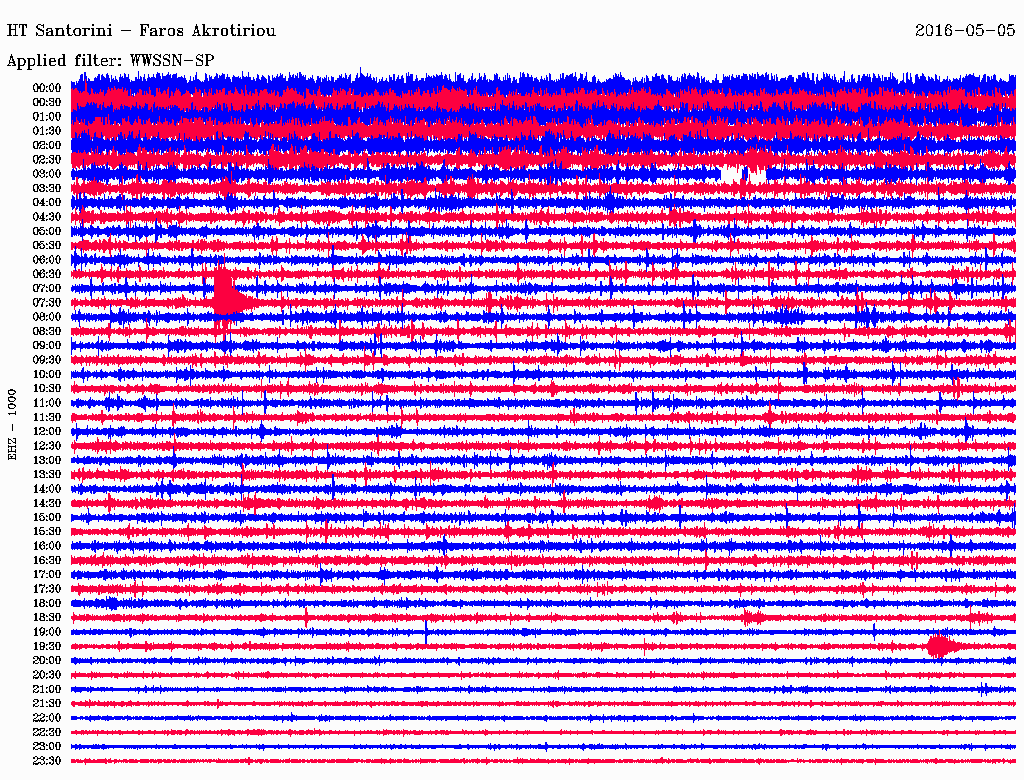Select the 05:30 time label
Image resolution: width=1024 pixels, height=780 pixels.
click(x=47, y=246)
